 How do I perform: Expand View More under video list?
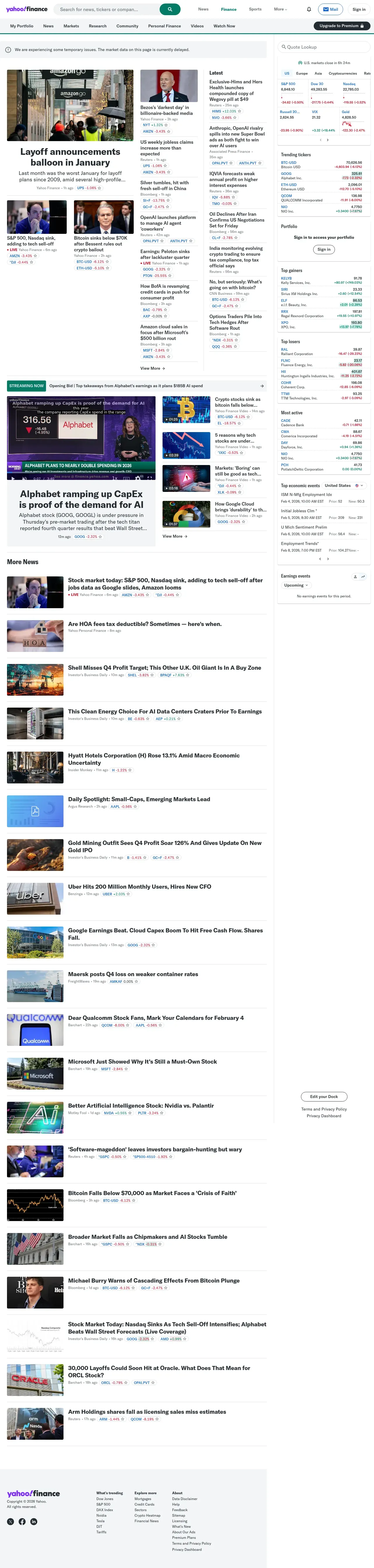174,536
